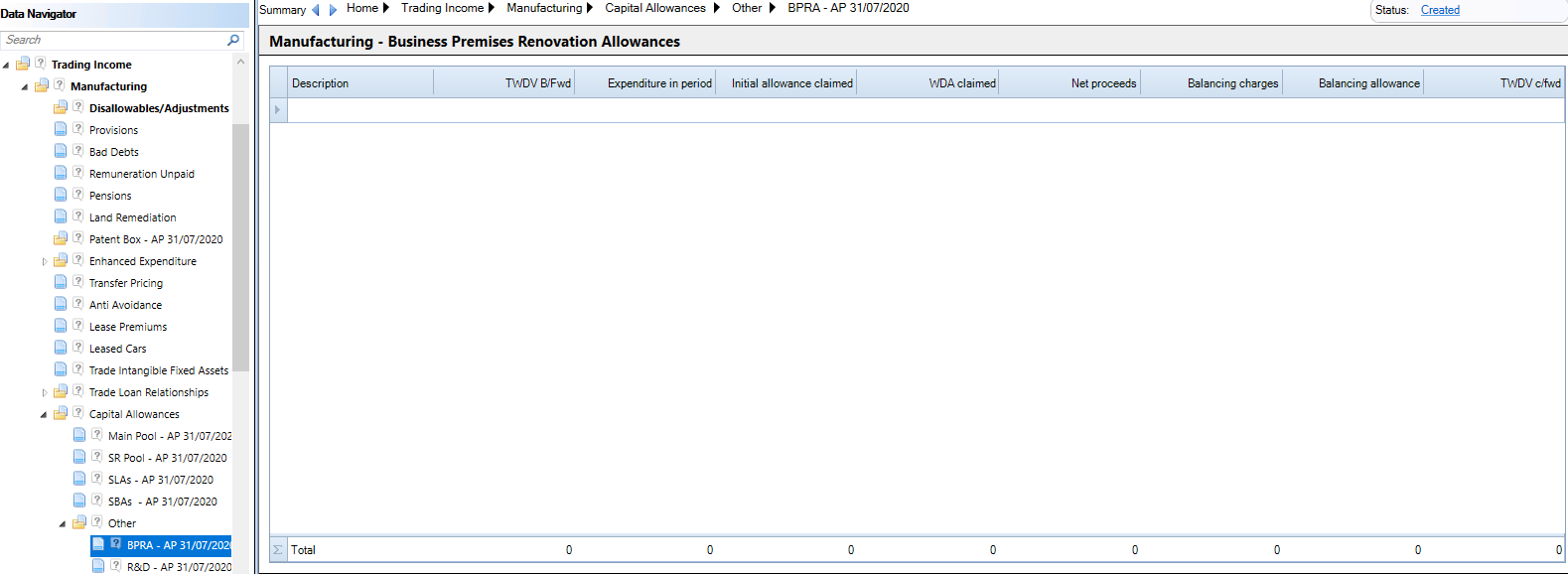The width and height of the screenshot is (1568, 574).
Task: Click the help question mark beside Trade Intangible Fixed Assets
Action: (x=77, y=369)
